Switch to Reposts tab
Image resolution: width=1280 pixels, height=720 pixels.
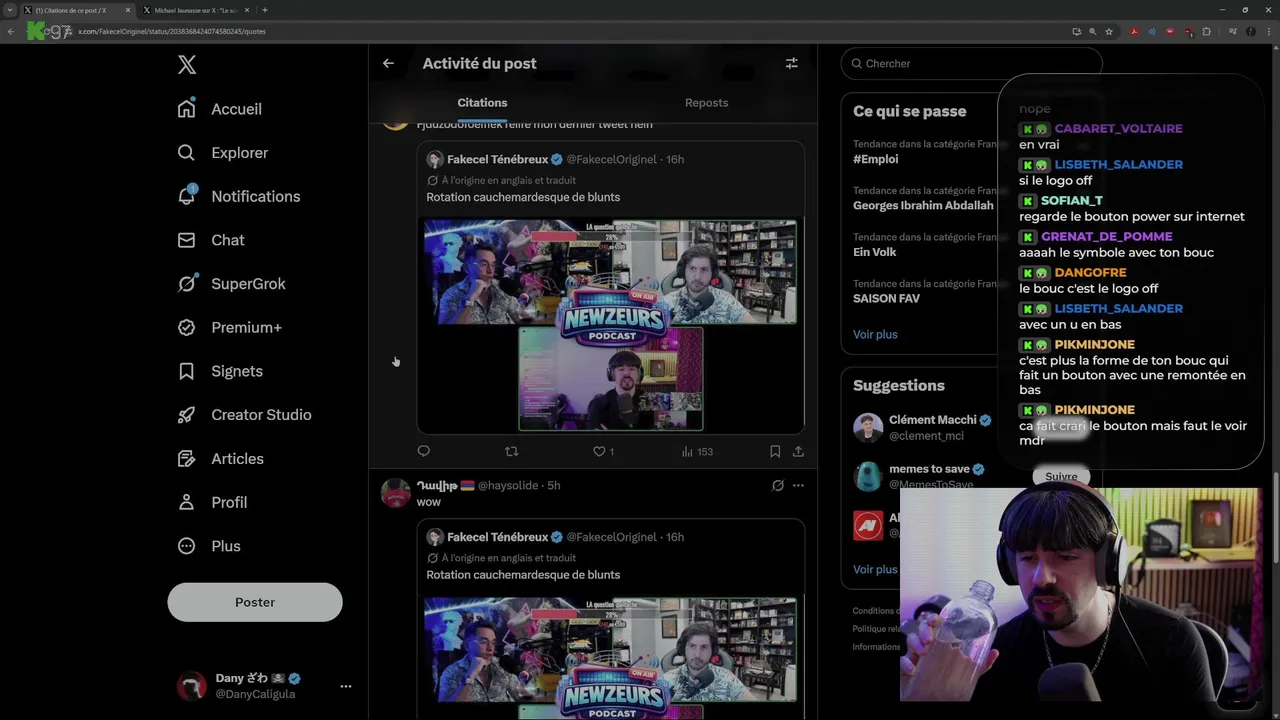706,103
